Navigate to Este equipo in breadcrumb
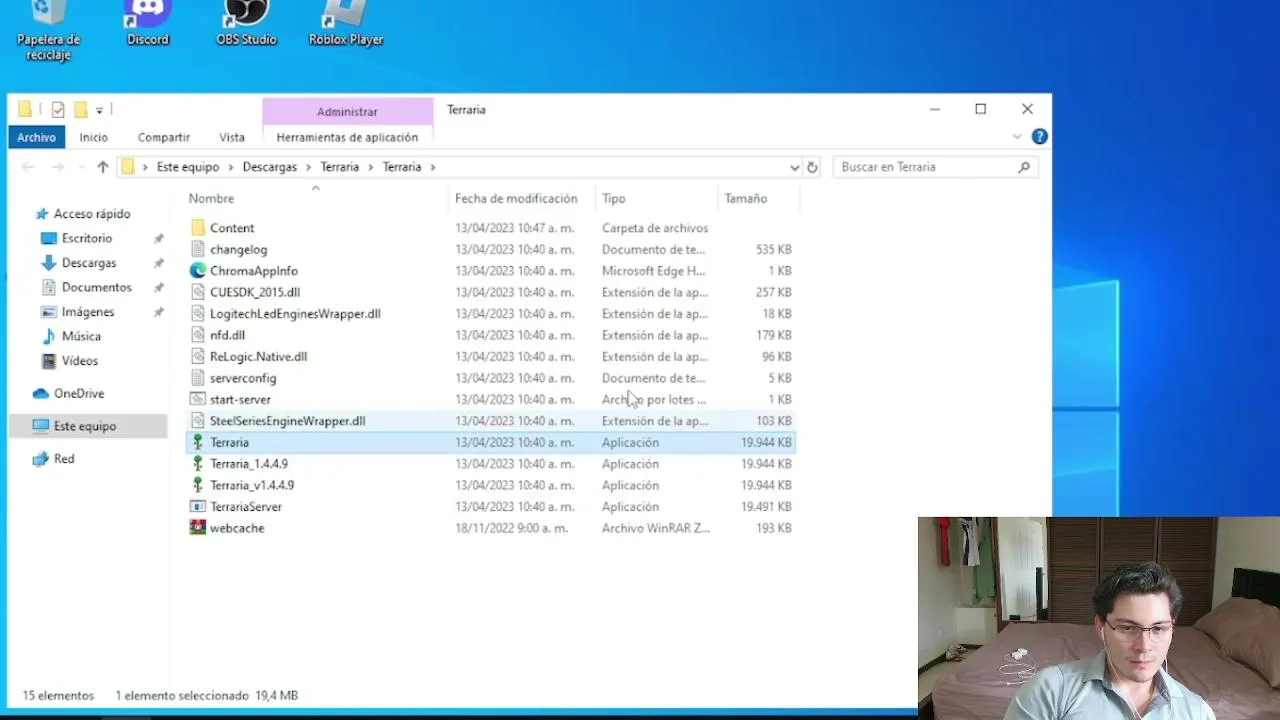This screenshot has width=1280, height=720. click(188, 167)
